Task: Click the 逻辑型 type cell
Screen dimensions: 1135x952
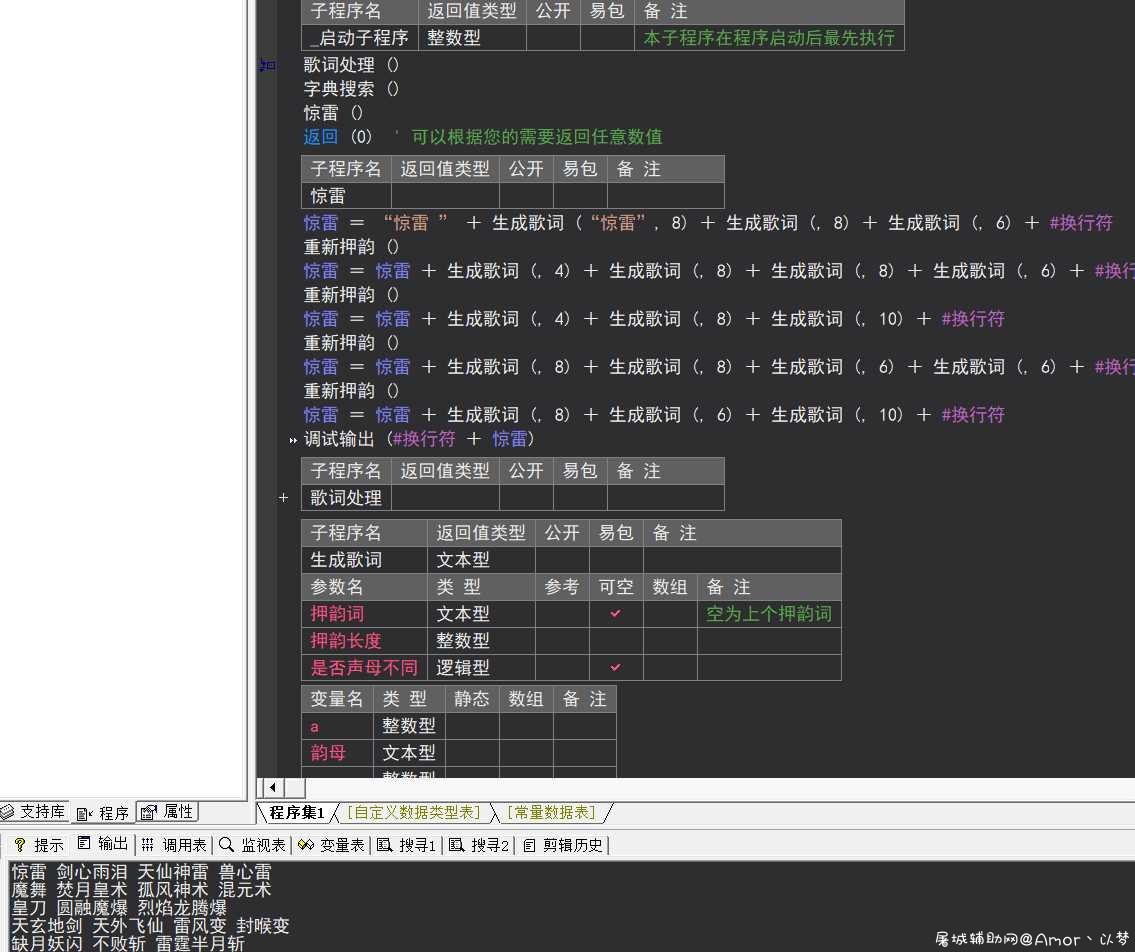Action: (481, 667)
